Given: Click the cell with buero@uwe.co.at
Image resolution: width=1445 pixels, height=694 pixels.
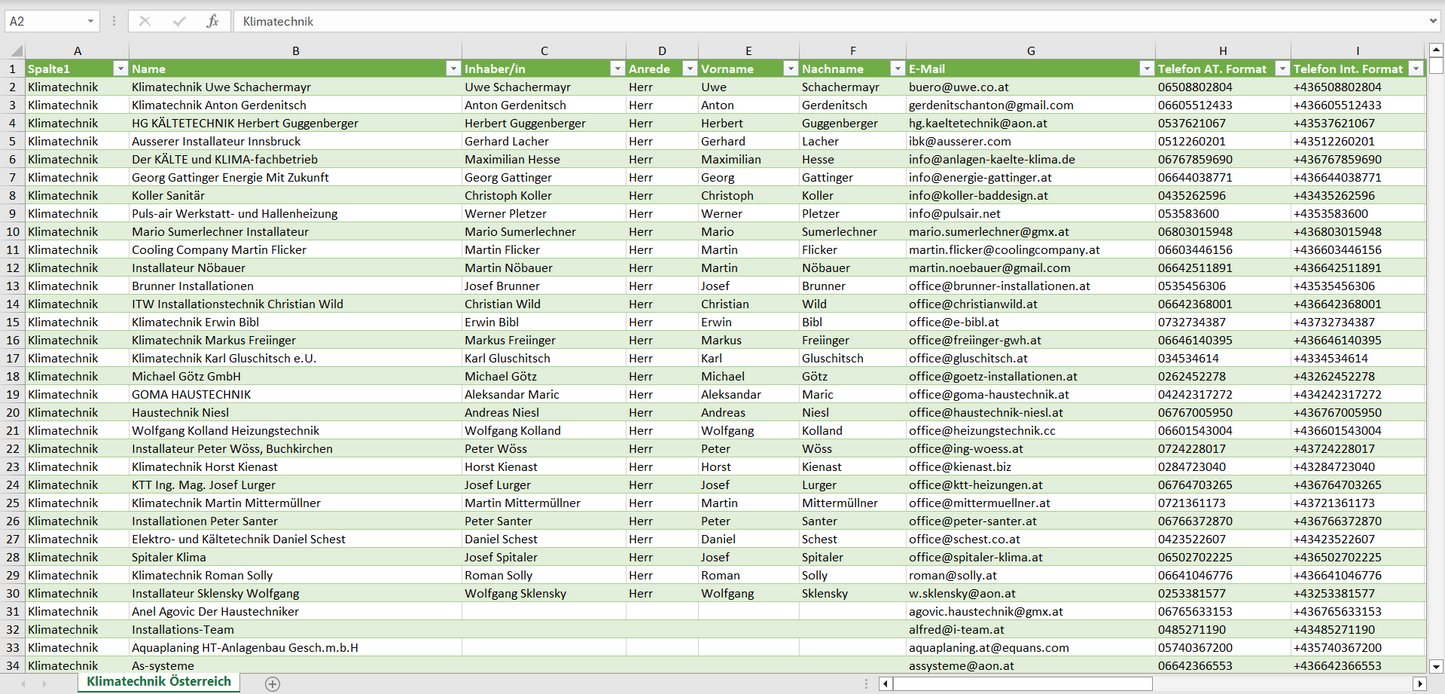Looking at the screenshot, I should tap(1030, 87).
